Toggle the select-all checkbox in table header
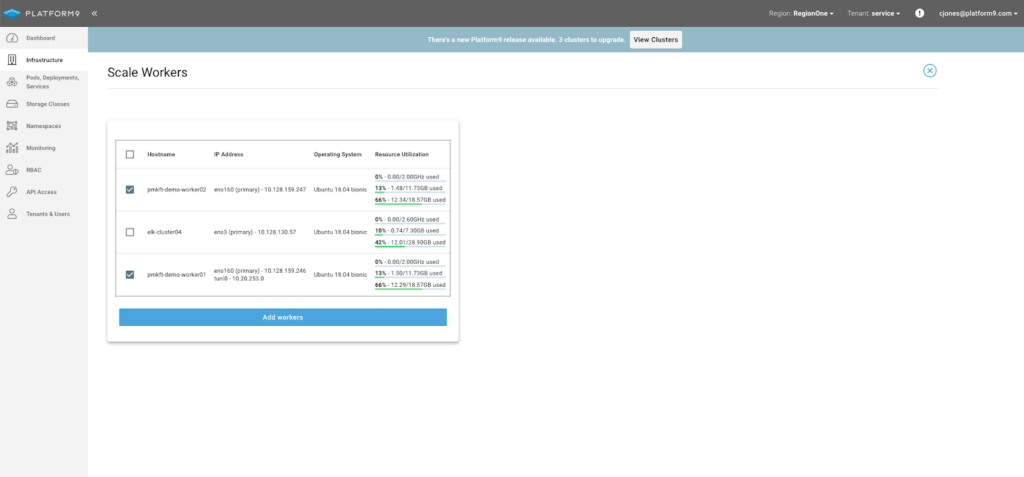Image resolution: width=1024 pixels, height=477 pixels. tap(130, 154)
